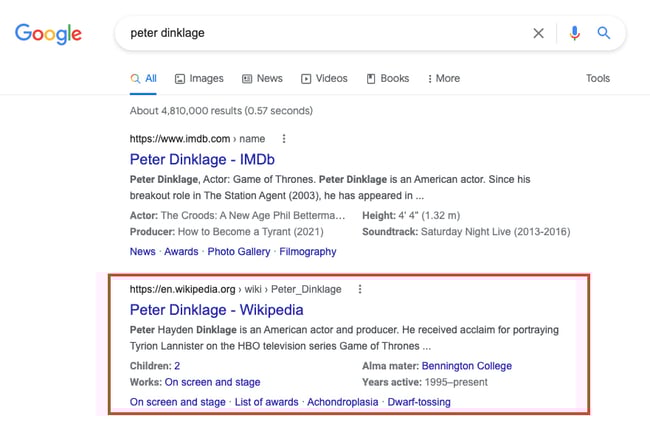This screenshot has height=424, width=650.
Task: Open the Videos search tab
Action: (324, 78)
